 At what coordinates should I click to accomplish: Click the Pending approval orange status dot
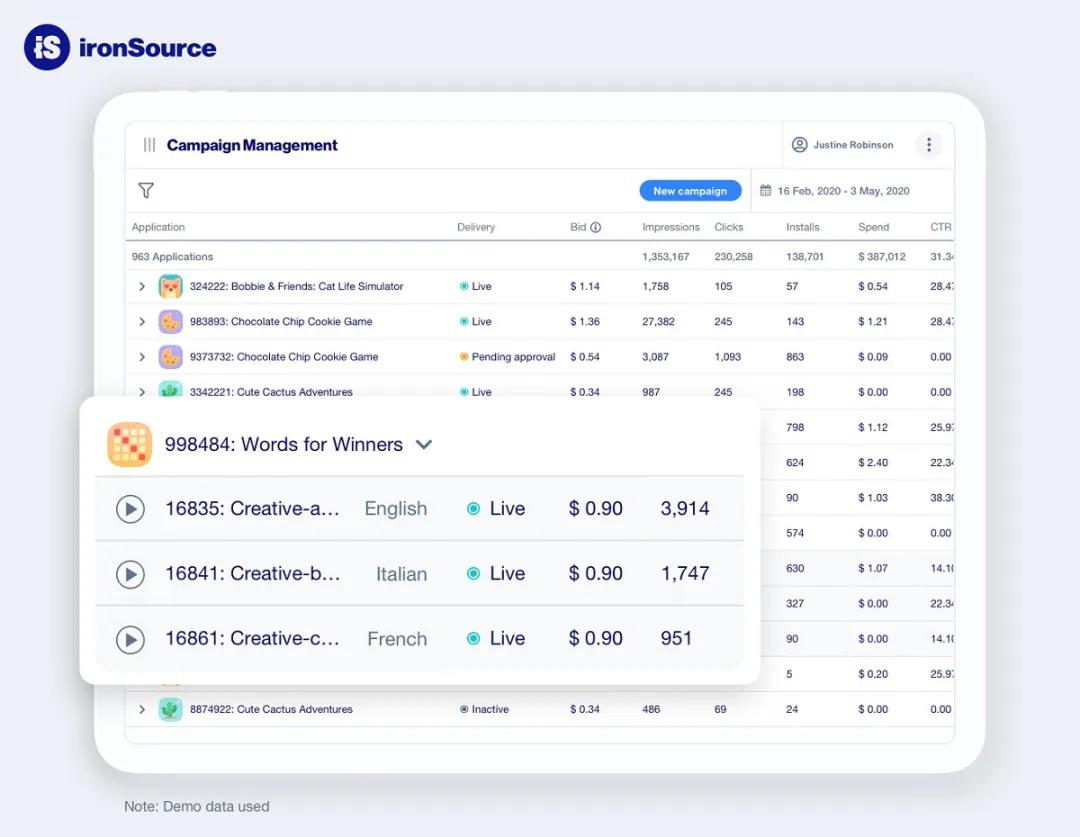464,357
